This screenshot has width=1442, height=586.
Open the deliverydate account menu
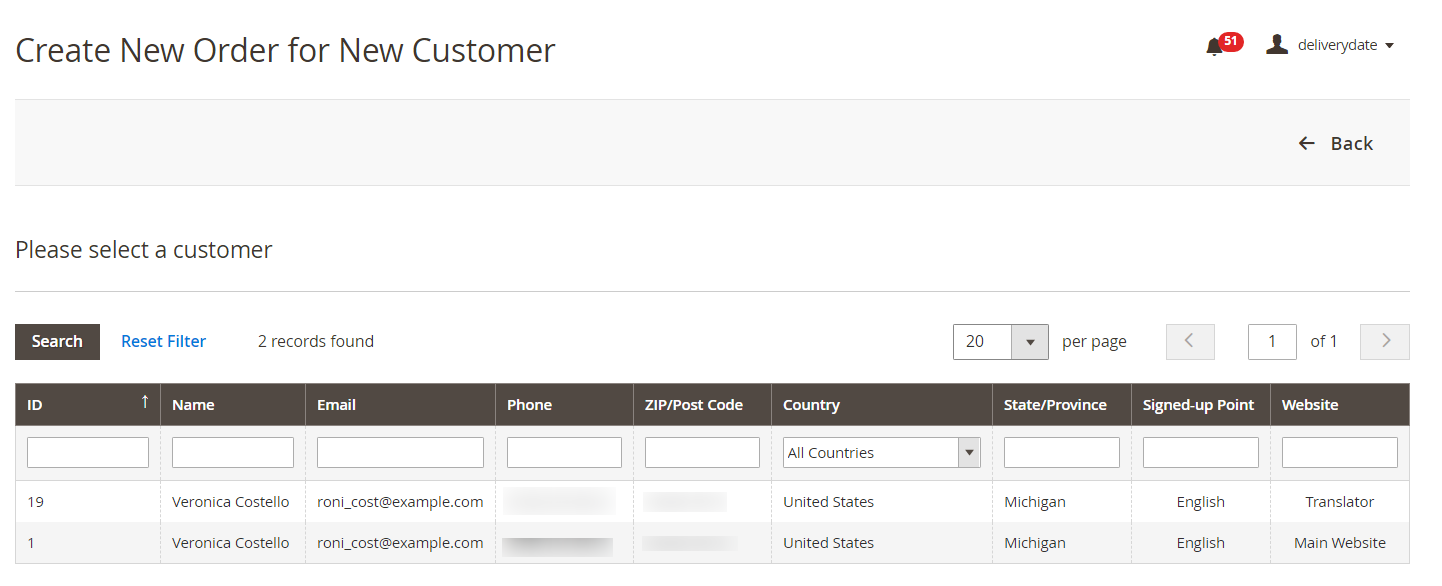1345,45
